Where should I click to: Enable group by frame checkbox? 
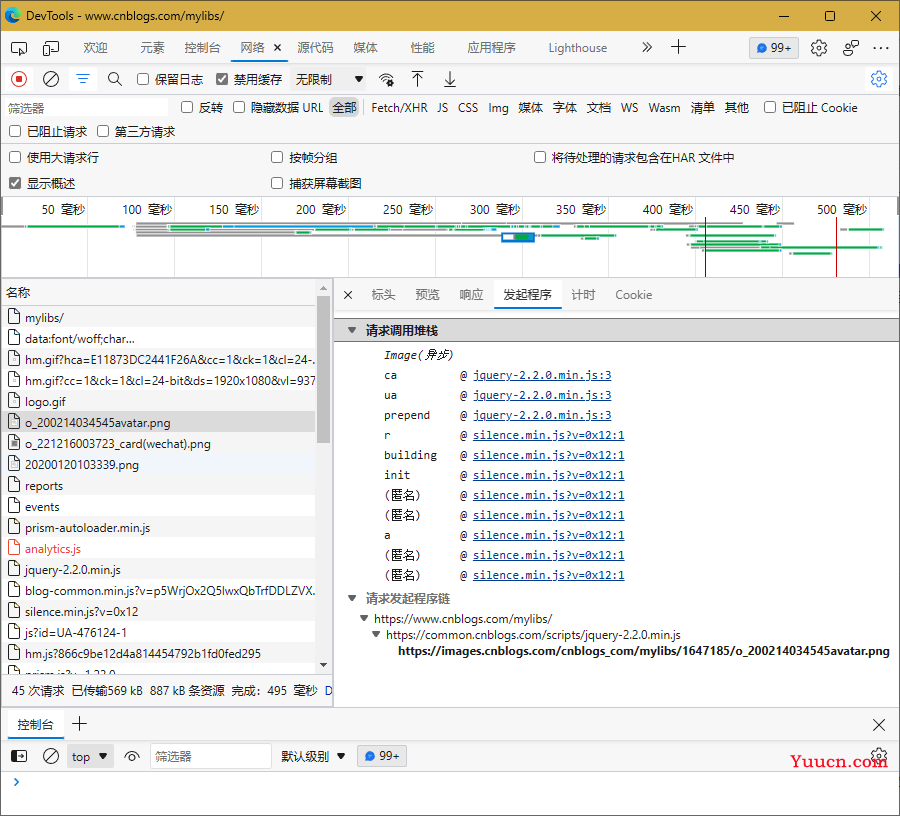coord(277,157)
